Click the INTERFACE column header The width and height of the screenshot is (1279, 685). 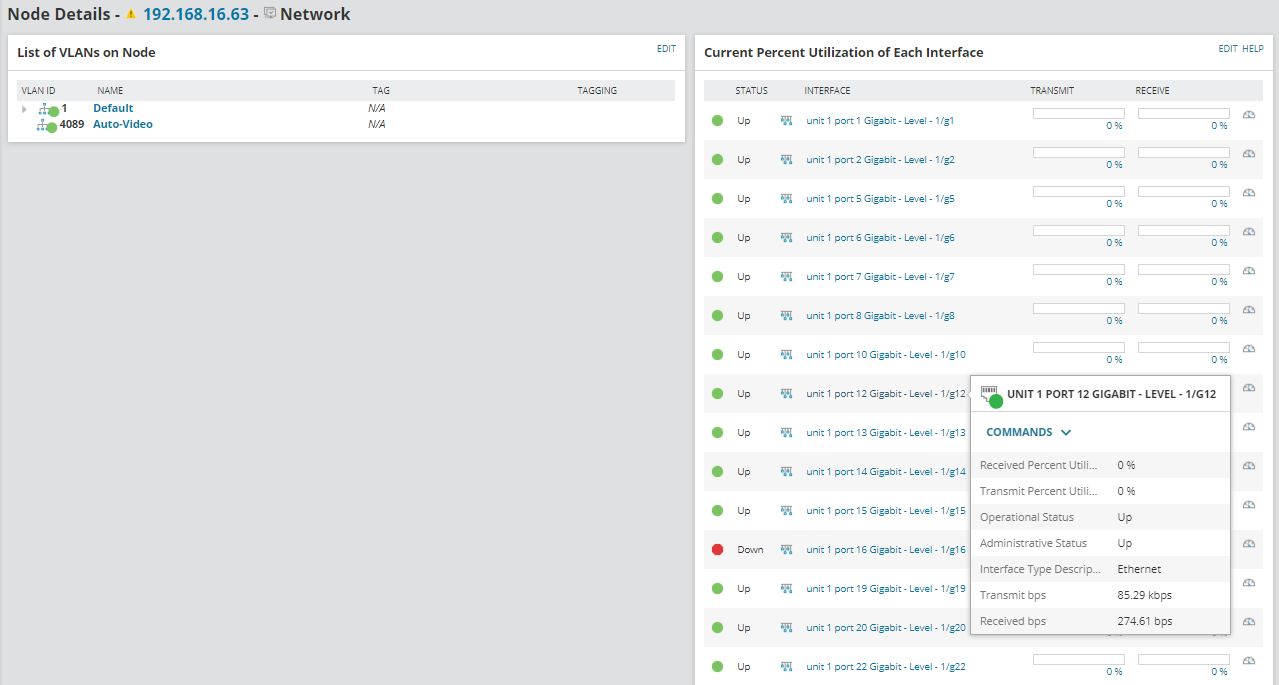click(x=827, y=91)
